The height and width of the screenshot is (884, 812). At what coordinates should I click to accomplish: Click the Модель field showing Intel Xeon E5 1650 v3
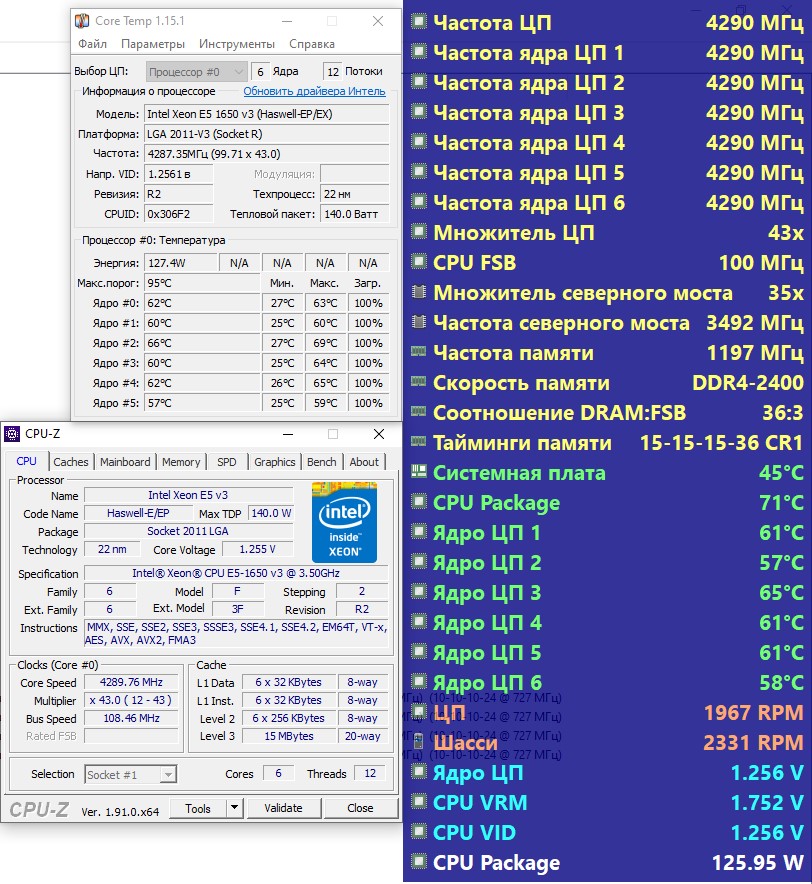point(267,114)
